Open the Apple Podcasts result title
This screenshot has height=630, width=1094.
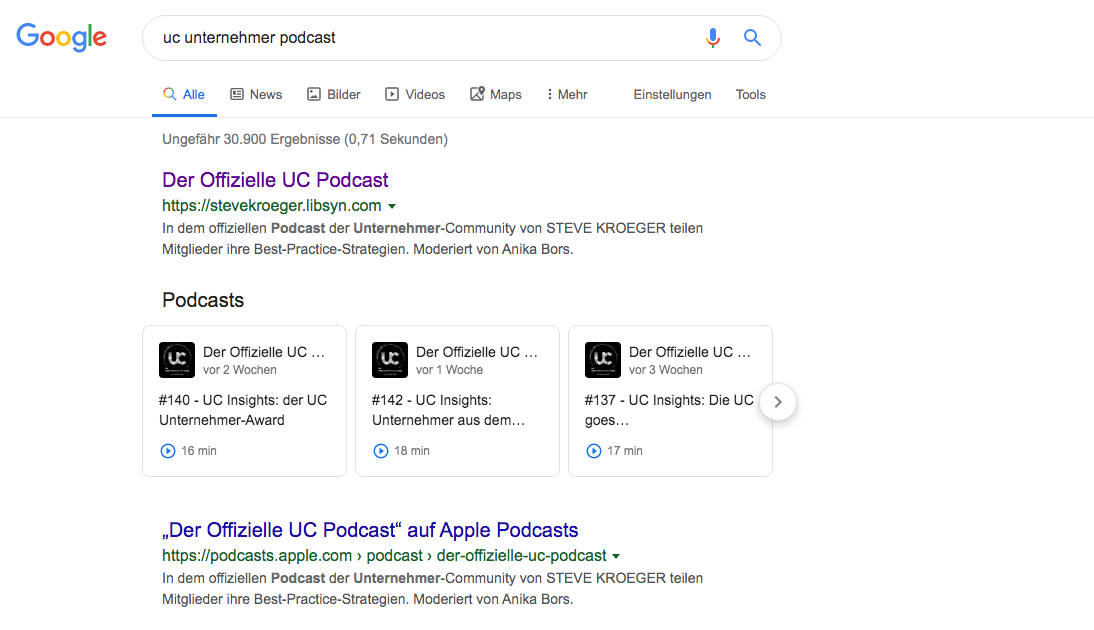370,530
